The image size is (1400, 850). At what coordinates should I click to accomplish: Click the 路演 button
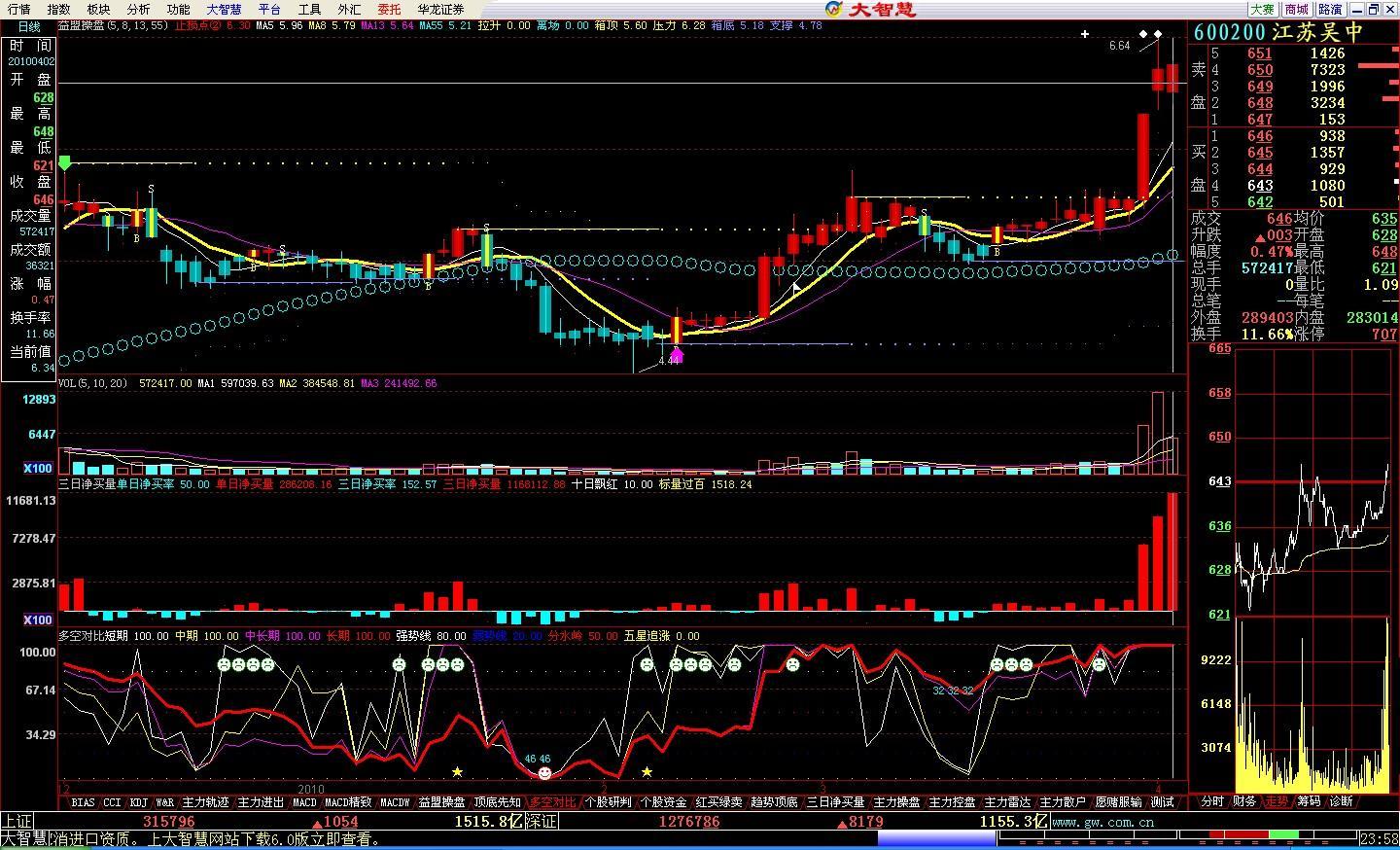(1330, 10)
